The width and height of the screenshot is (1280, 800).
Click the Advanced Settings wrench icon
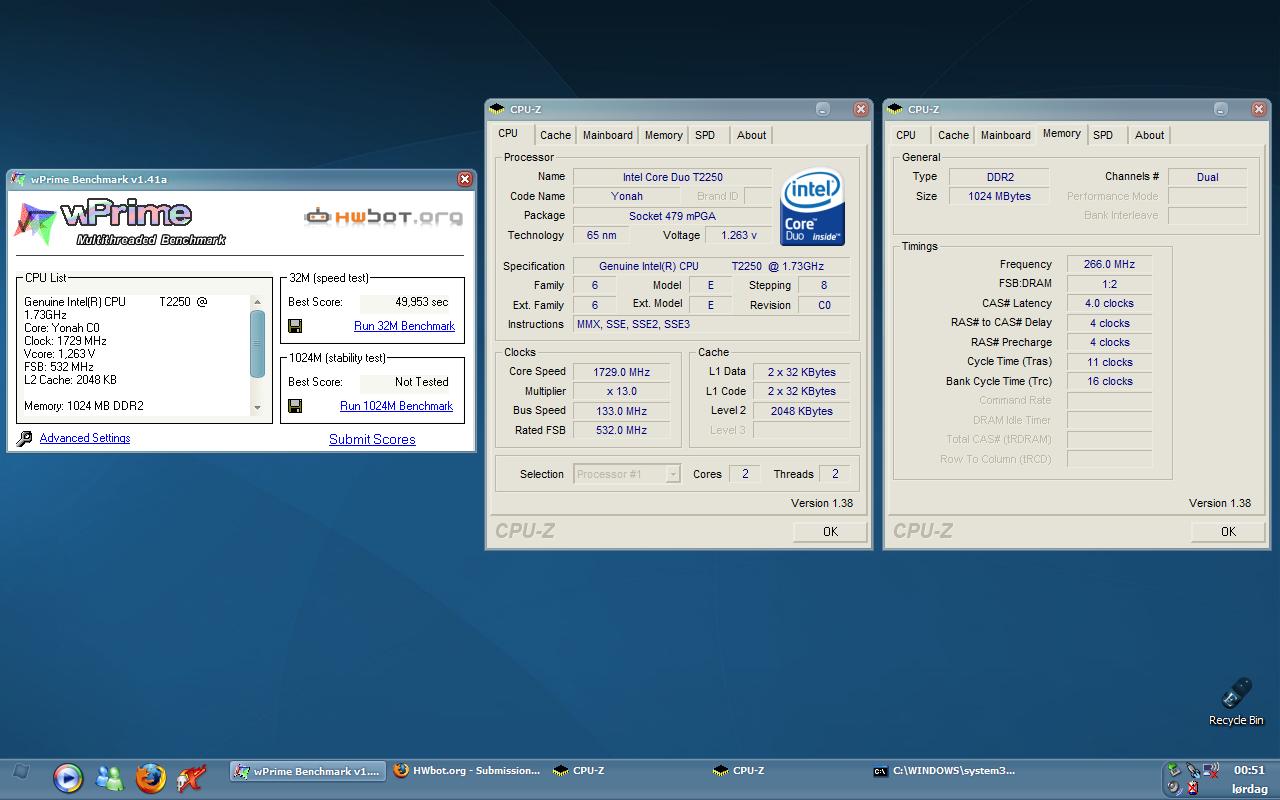click(25, 438)
